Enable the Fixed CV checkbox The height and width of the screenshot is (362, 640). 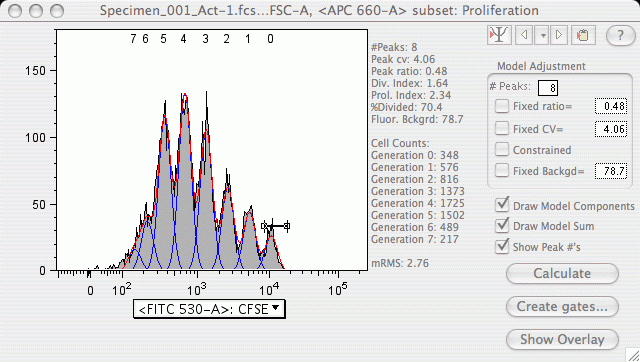point(502,129)
